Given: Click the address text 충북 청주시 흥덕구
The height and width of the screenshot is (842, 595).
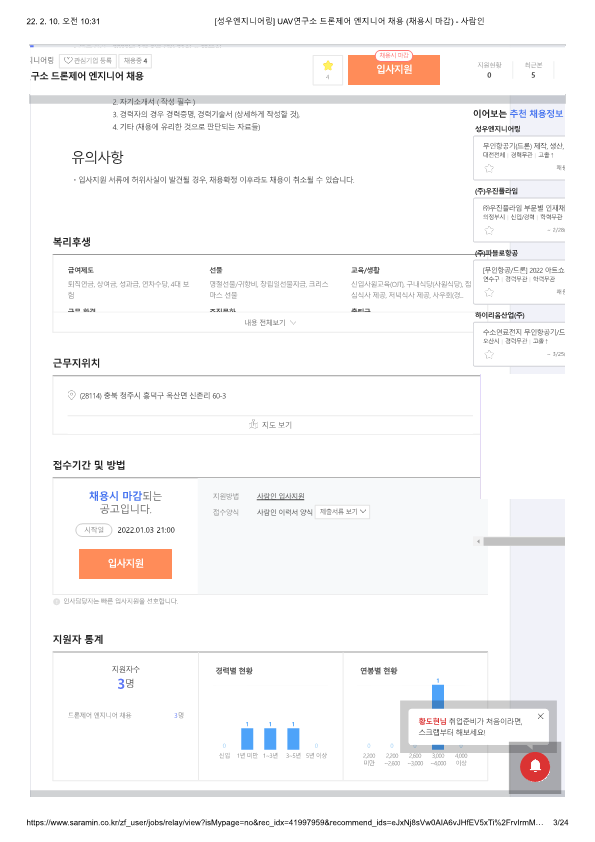Looking at the screenshot, I should [153, 396].
